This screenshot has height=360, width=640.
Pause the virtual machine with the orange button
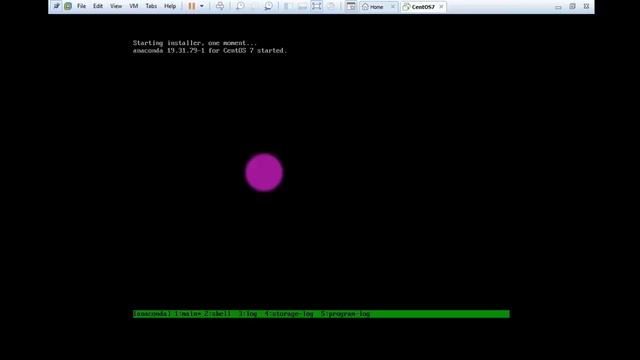click(x=191, y=6)
